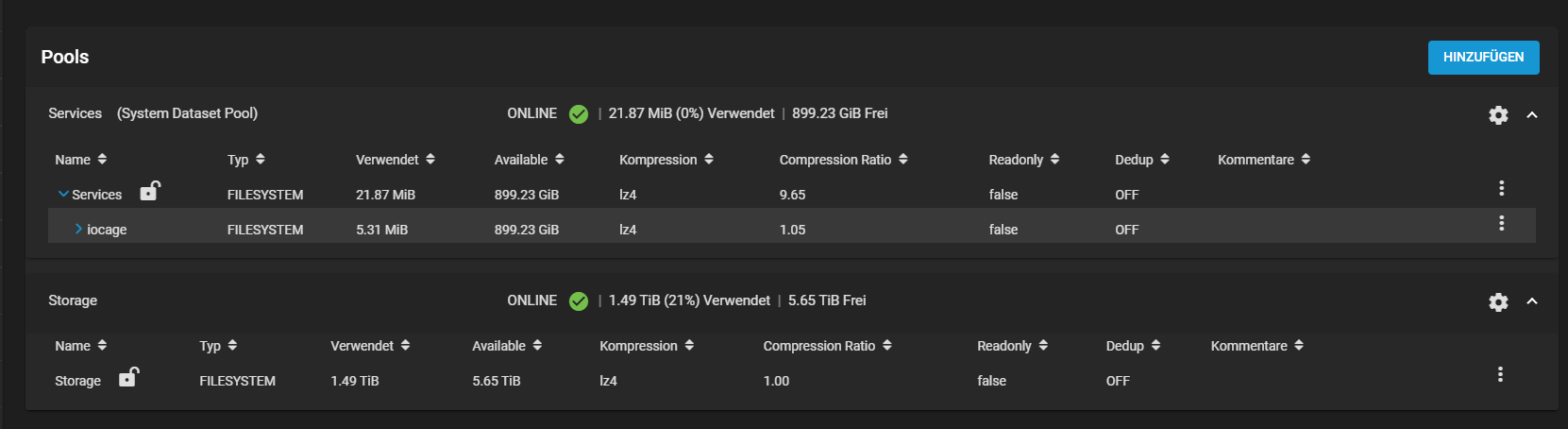Click the HINZUFÜGEN button
The width and height of the screenshot is (1568, 429).
point(1483,57)
